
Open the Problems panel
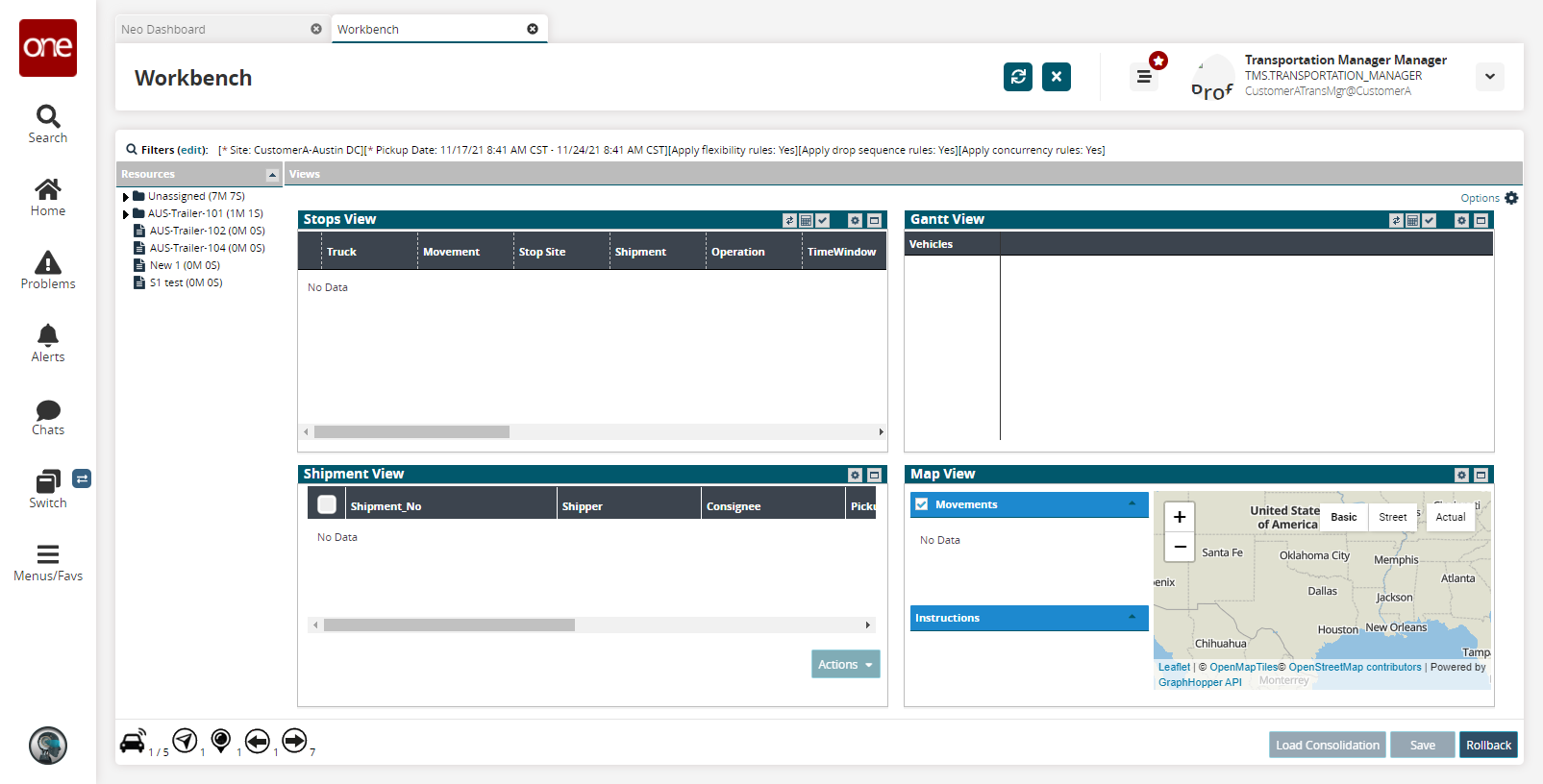pos(48,270)
